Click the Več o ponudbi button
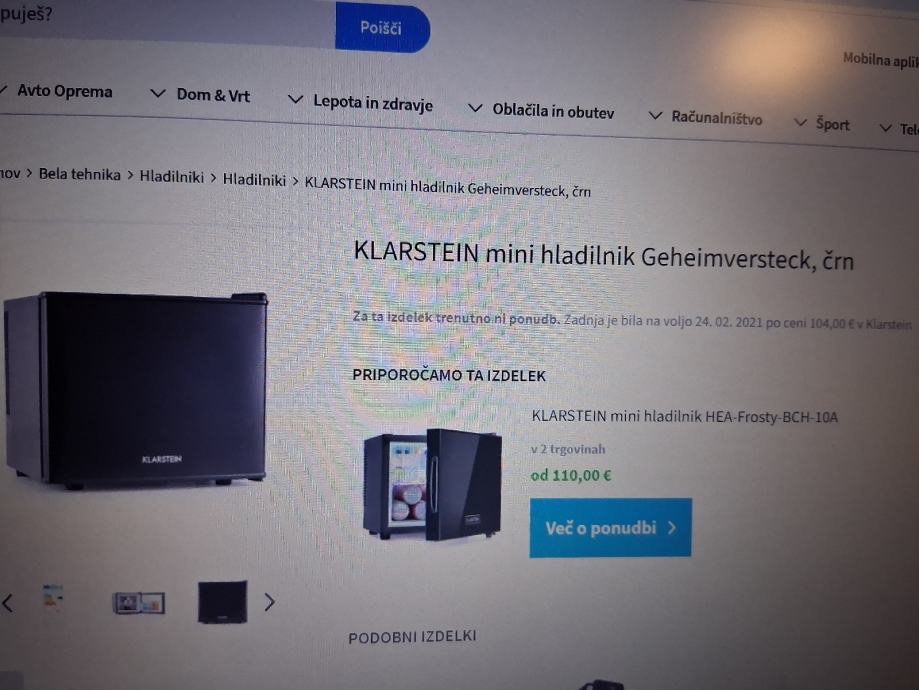 (x=611, y=528)
